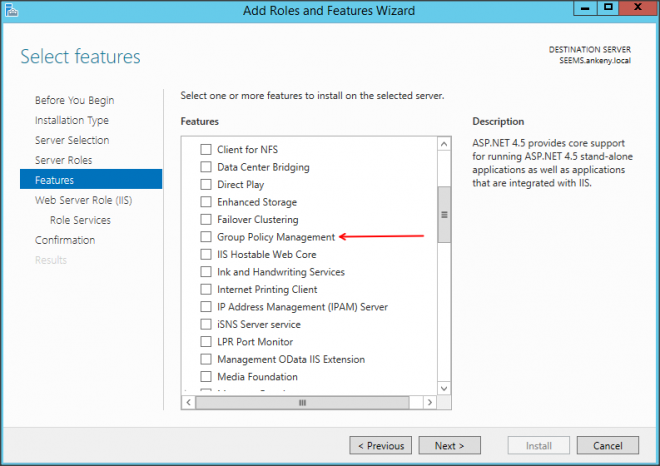
Task: Check the Failover Clustering feature
Action: (x=206, y=220)
